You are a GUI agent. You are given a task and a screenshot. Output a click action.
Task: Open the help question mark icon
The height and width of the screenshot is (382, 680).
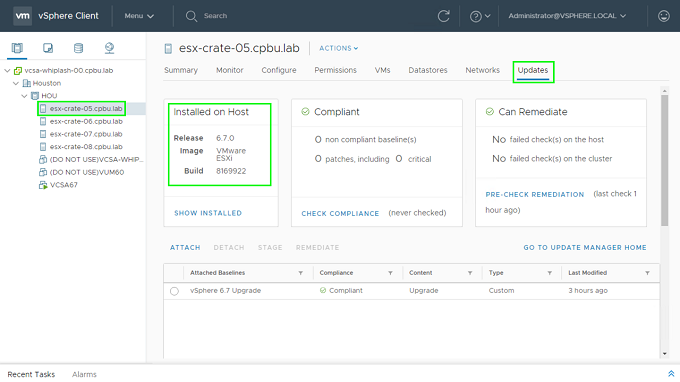[x=475, y=16]
